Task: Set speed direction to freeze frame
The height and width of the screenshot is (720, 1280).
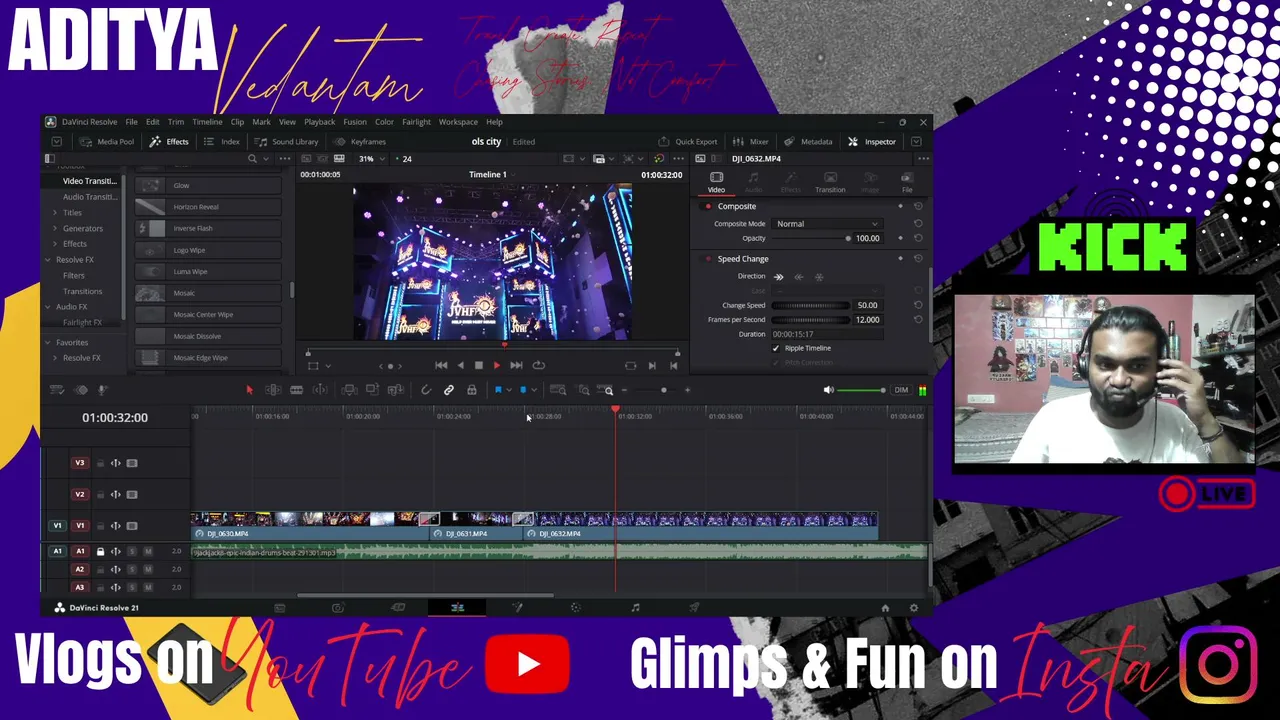Action: pyautogui.click(x=819, y=277)
